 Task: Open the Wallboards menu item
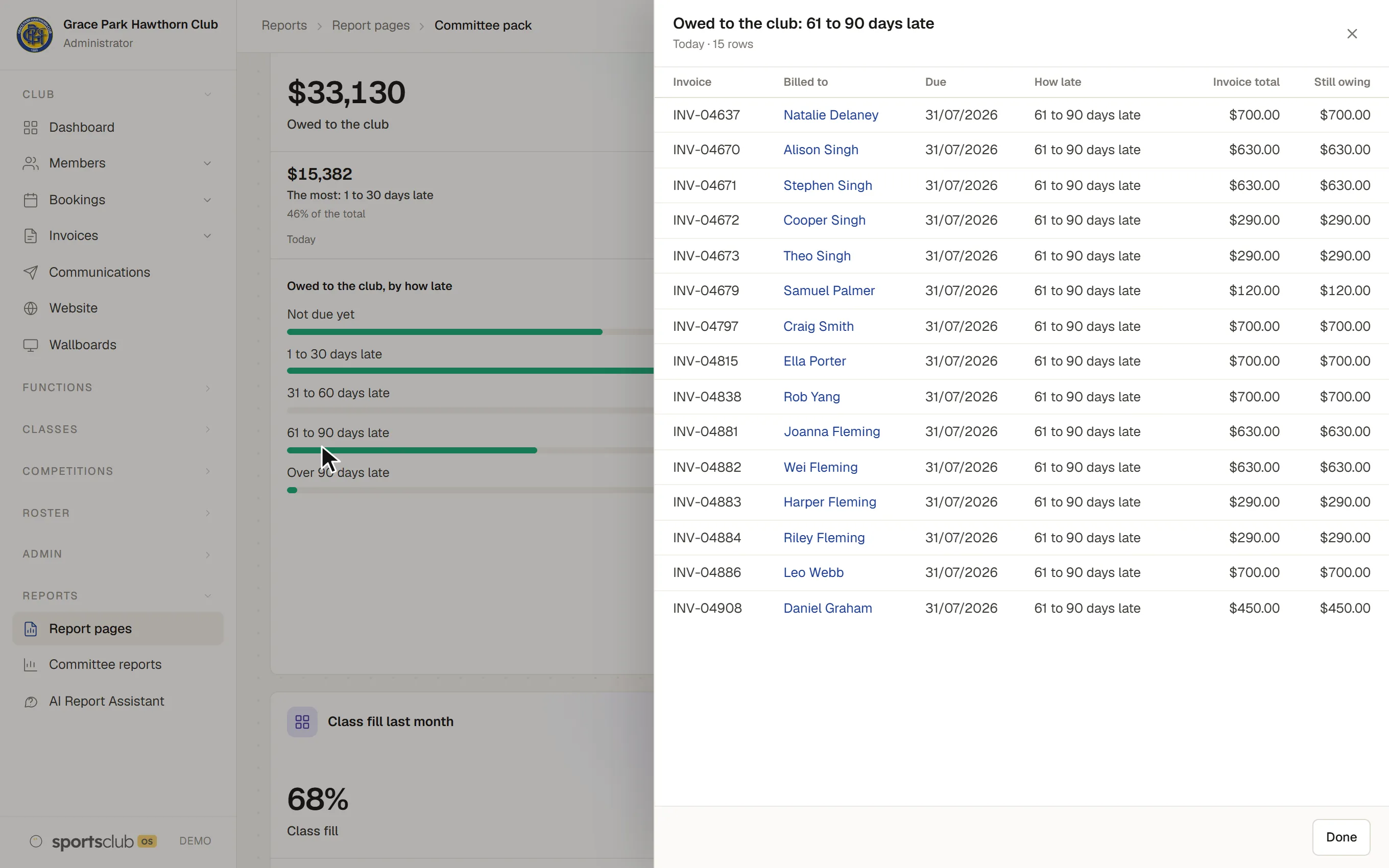117,345
